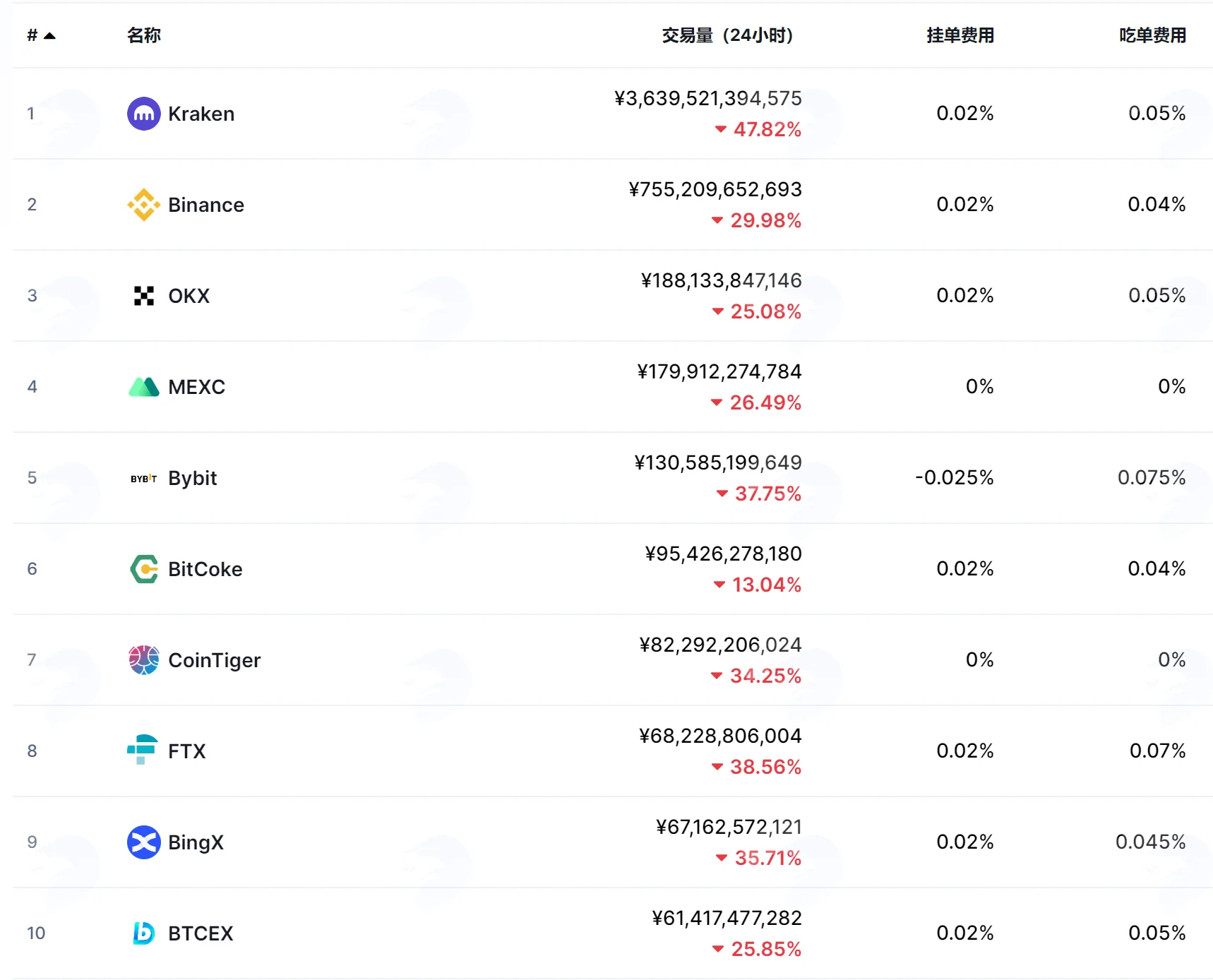Open the CoinTiger exchange name link
Image resolution: width=1213 pixels, height=980 pixels.
click(x=215, y=660)
